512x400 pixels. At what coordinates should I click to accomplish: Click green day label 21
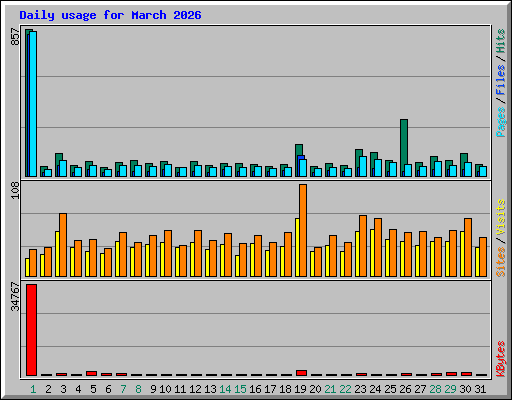330,389
